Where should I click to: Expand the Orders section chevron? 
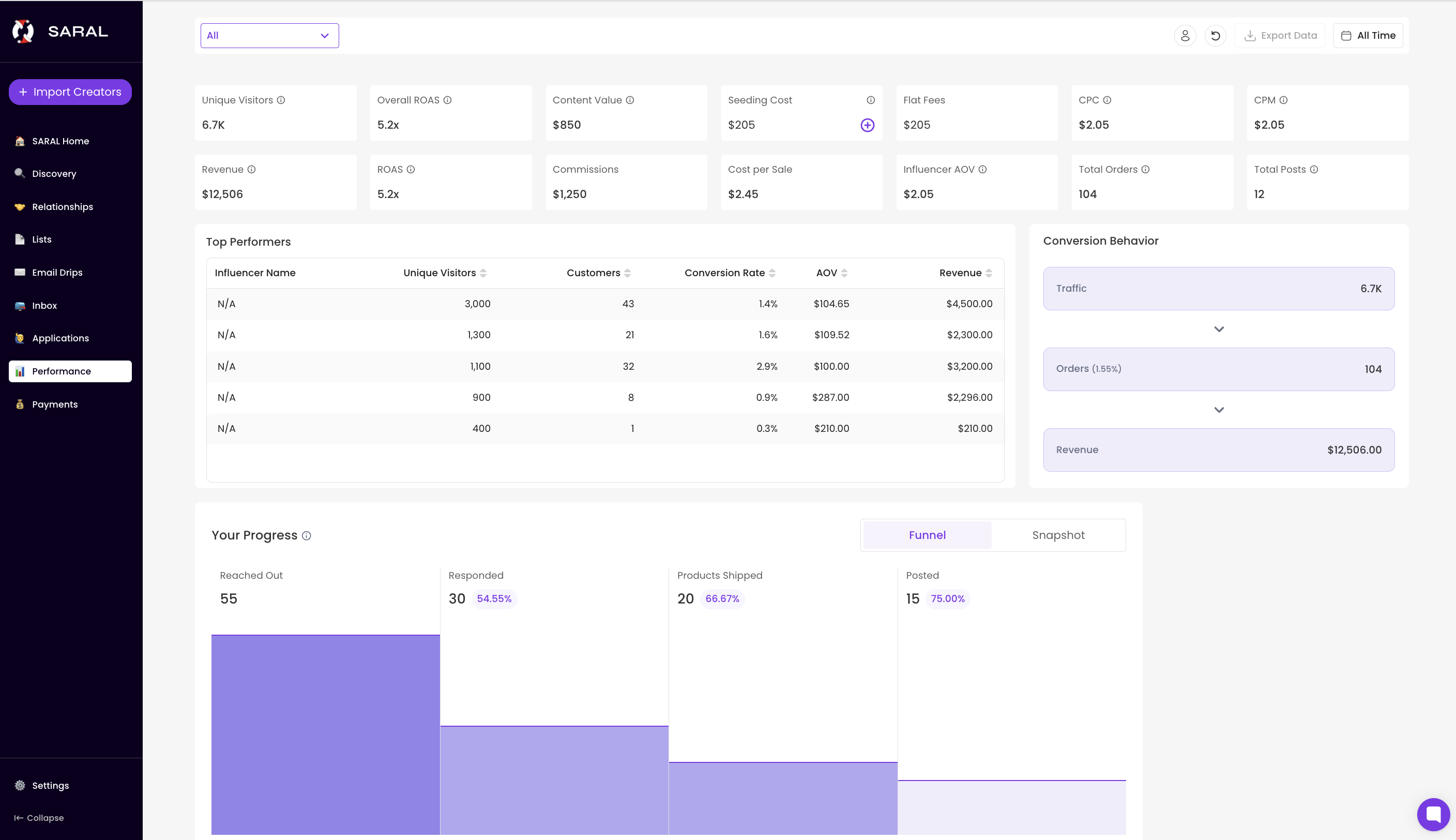[1219, 410]
